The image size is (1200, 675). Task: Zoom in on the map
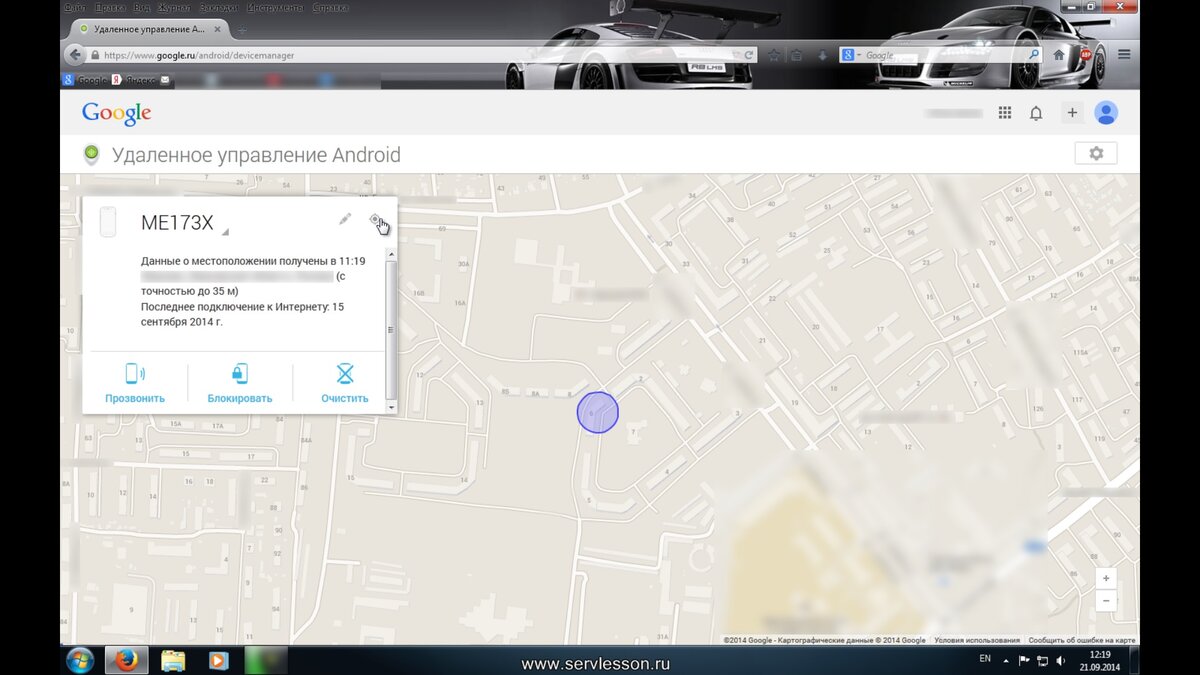tap(1105, 578)
